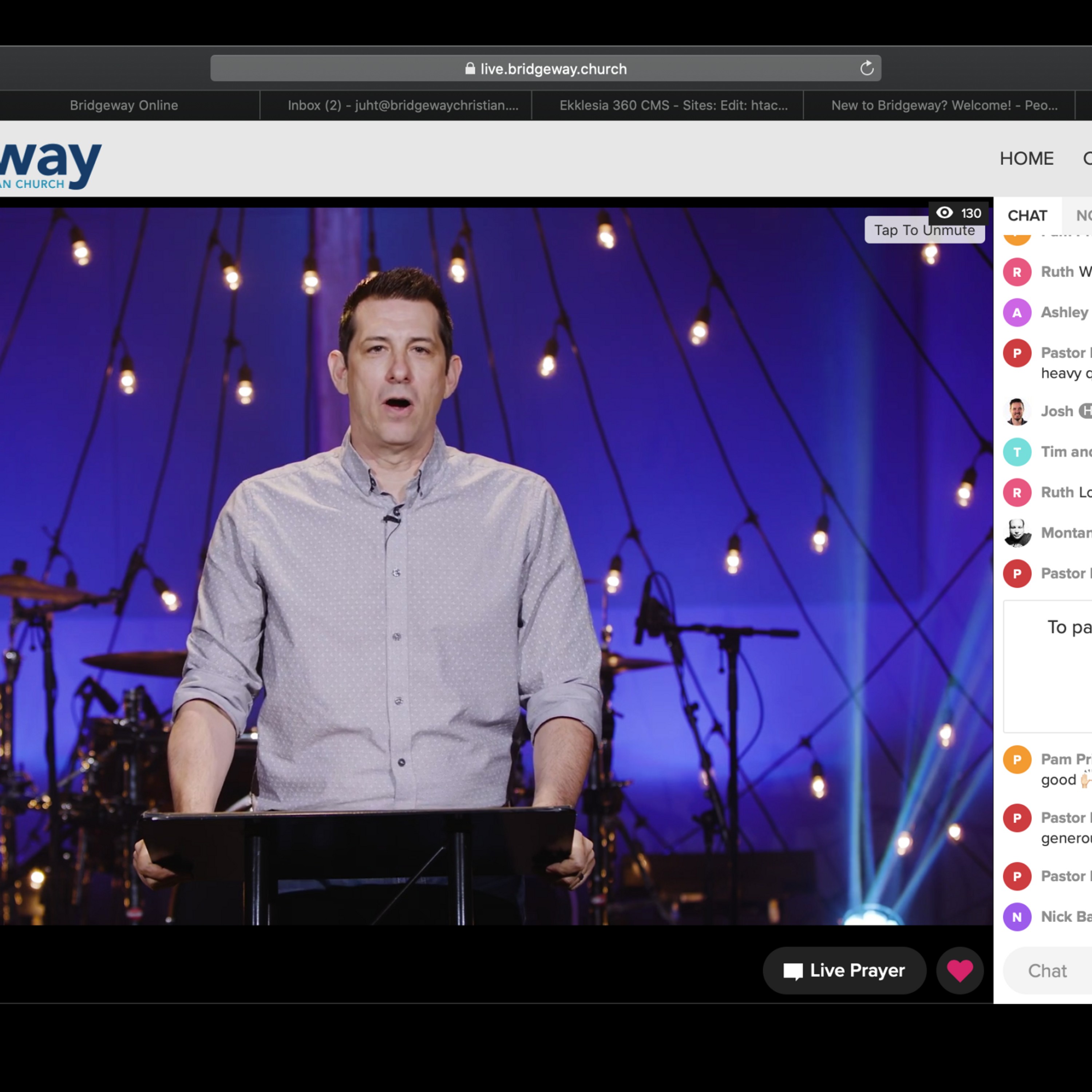Click the teal T avatar for Tim
The width and height of the screenshot is (1092, 1092).
1017,452
